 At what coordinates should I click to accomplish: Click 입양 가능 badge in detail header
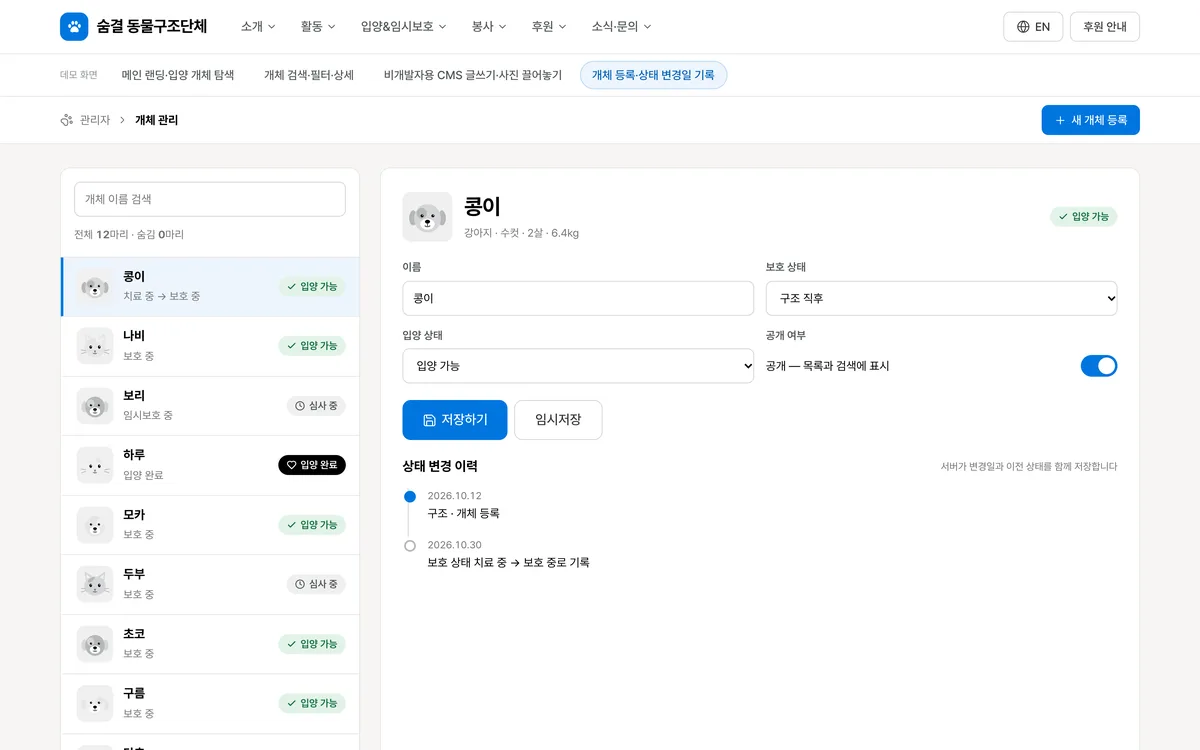tap(1083, 217)
